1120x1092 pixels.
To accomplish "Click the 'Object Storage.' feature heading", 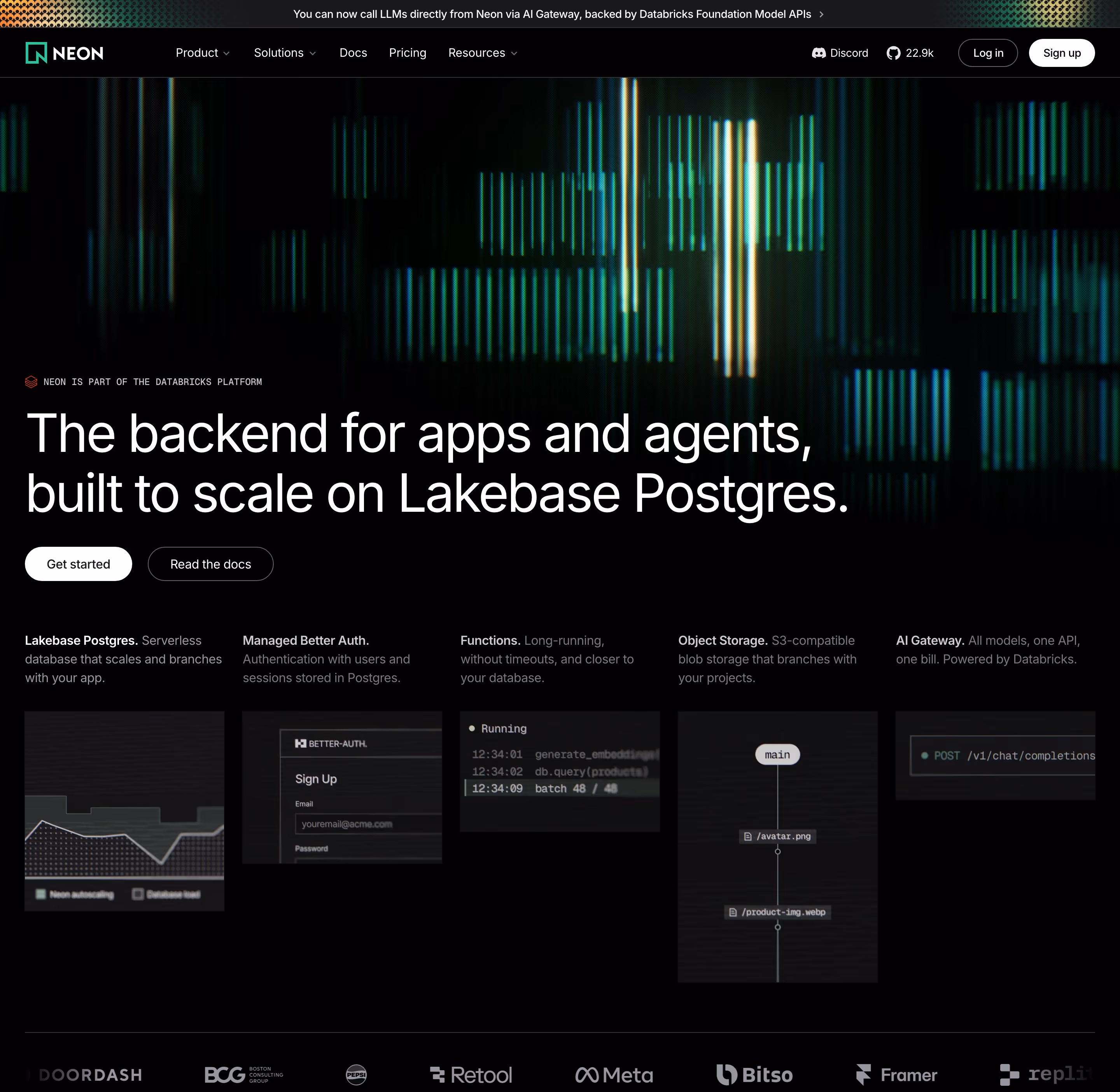I will pyautogui.click(x=723, y=640).
